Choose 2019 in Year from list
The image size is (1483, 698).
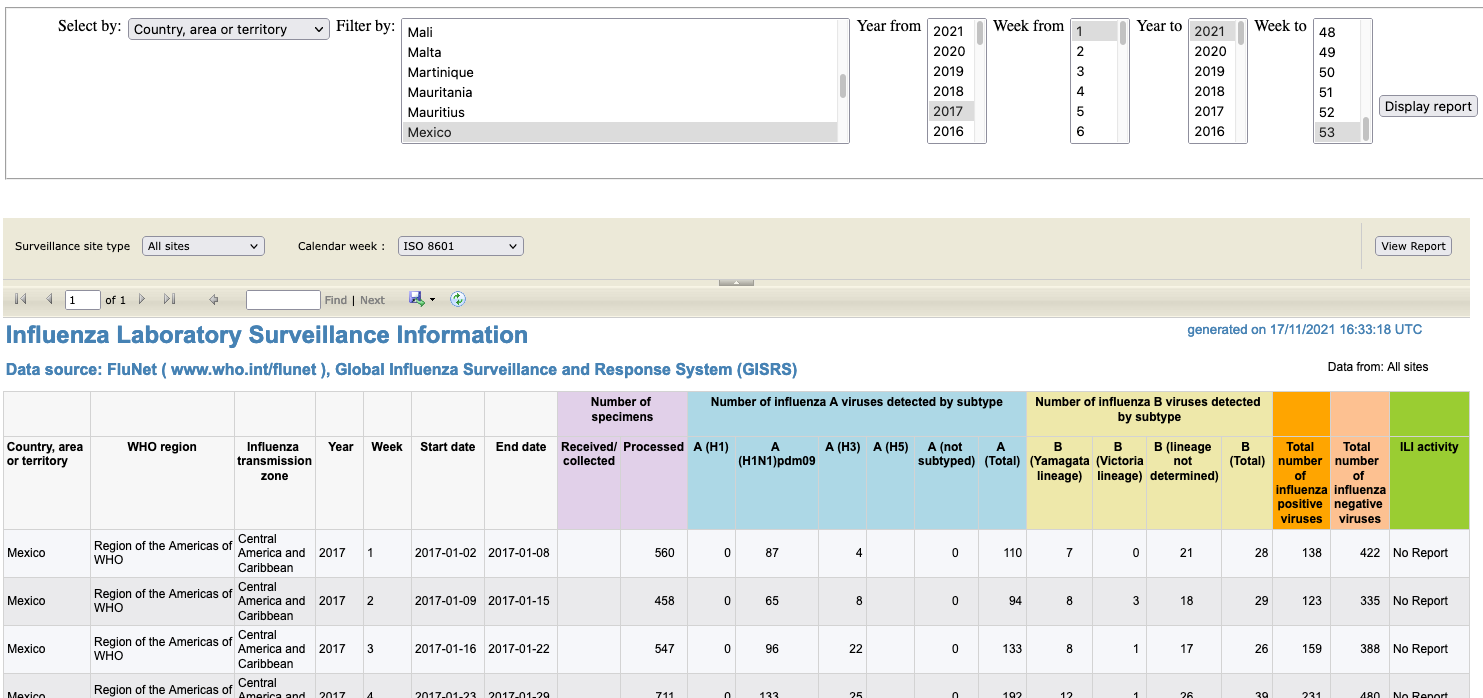[x=951, y=71]
